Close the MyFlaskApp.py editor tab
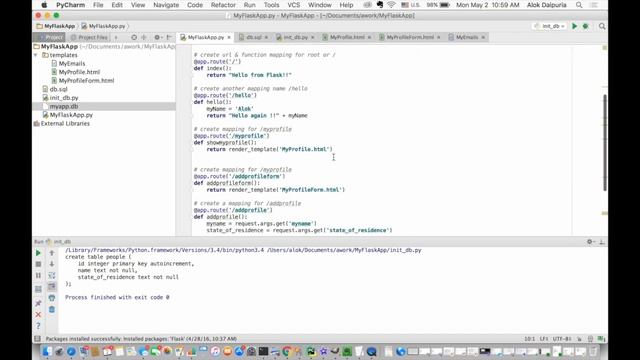640x360 pixels. [x=229, y=37]
